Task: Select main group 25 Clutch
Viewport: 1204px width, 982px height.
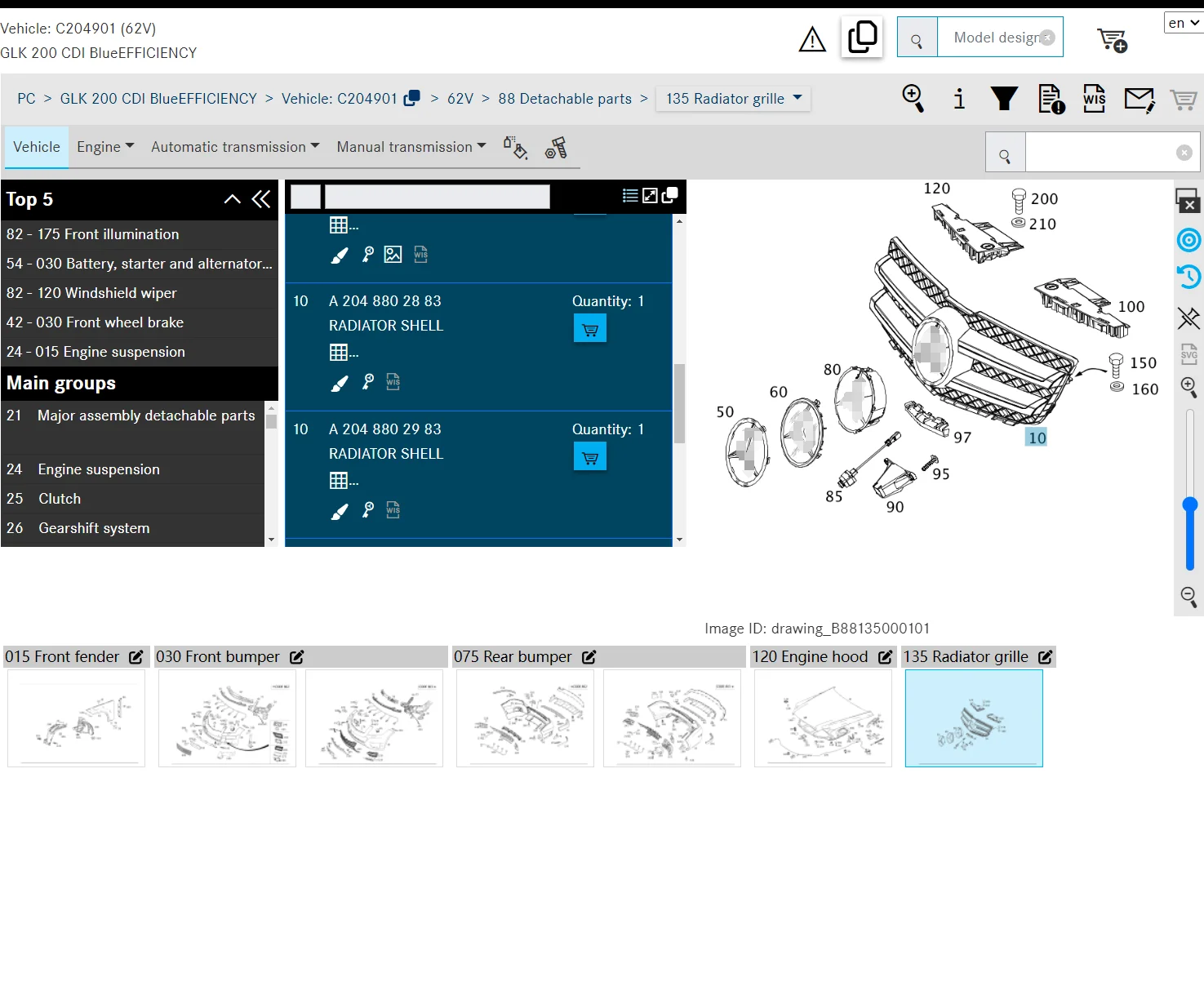Action: point(133,499)
